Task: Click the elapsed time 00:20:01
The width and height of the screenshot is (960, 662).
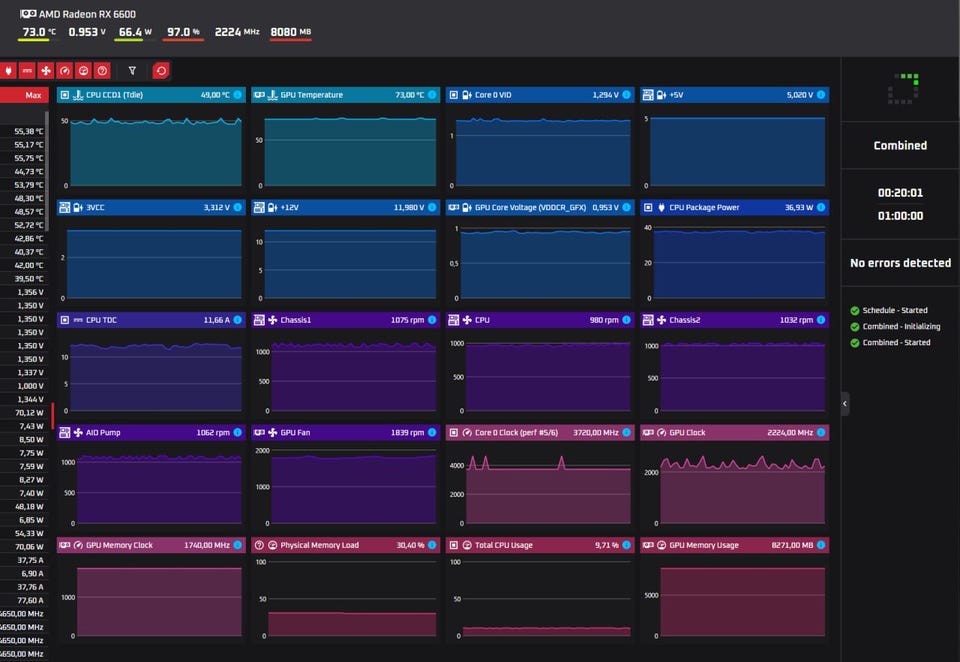Action: coord(900,193)
